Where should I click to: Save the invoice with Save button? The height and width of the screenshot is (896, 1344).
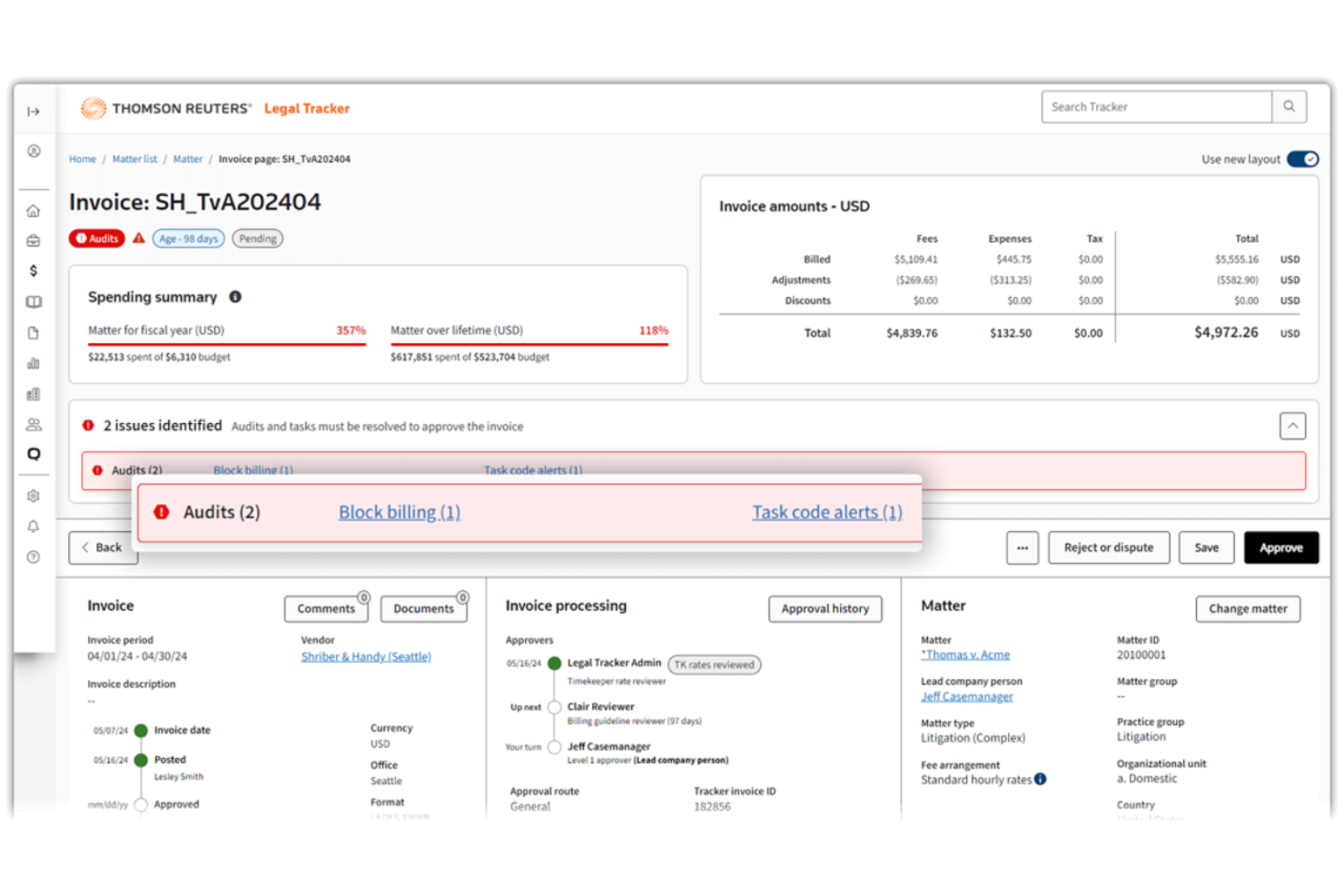(1207, 547)
